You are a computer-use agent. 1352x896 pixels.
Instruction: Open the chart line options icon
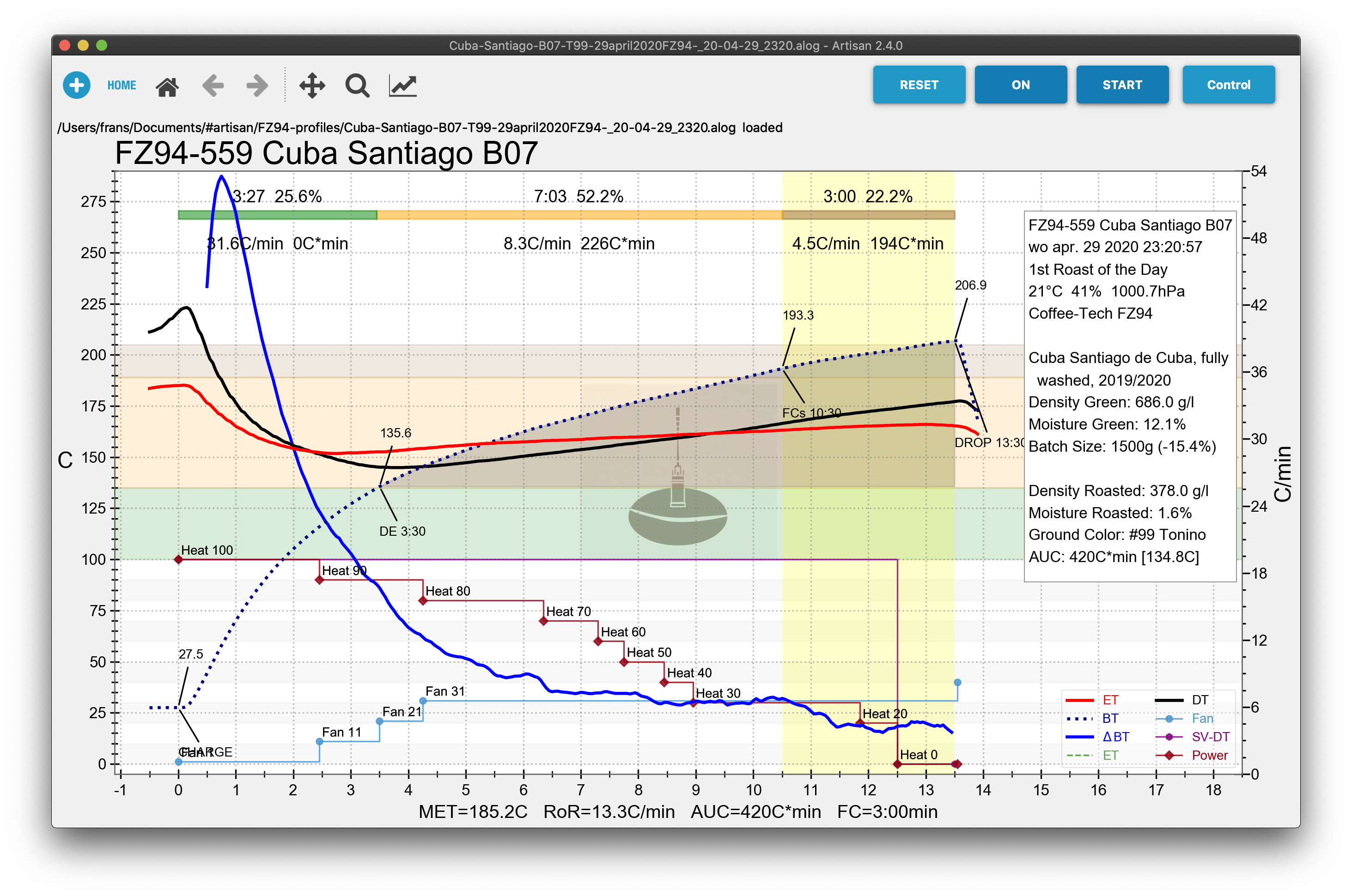click(x=402, y=86)
